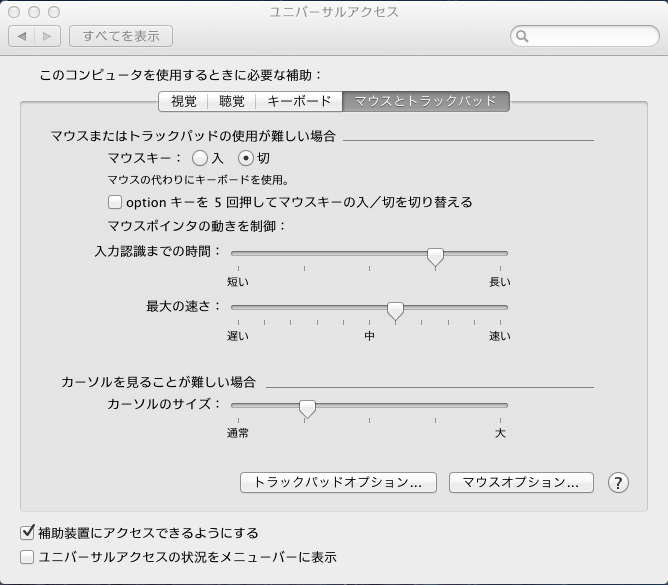Click the 入力認識までの時間 slider thumb

point(435,257)
